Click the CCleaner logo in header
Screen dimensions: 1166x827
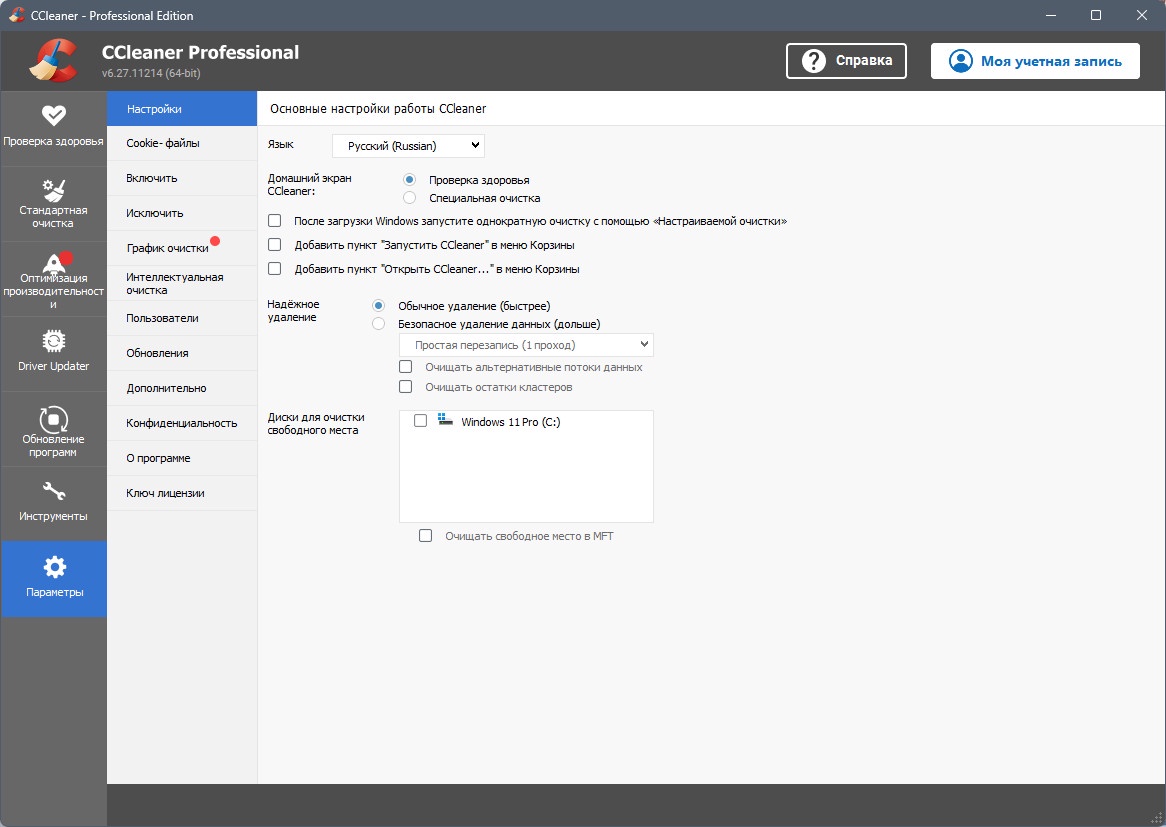[54, 60]
